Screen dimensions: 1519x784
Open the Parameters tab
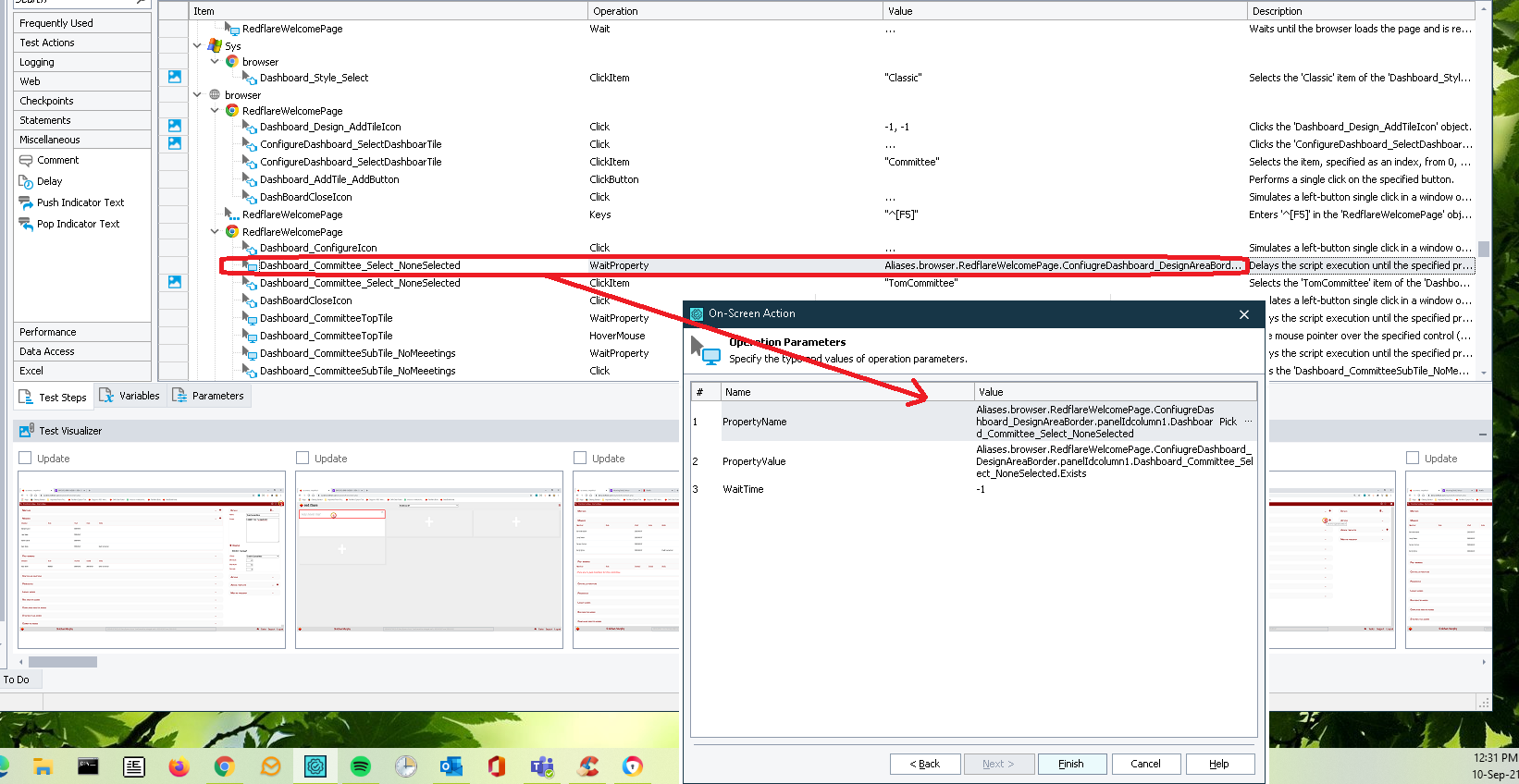208,396
